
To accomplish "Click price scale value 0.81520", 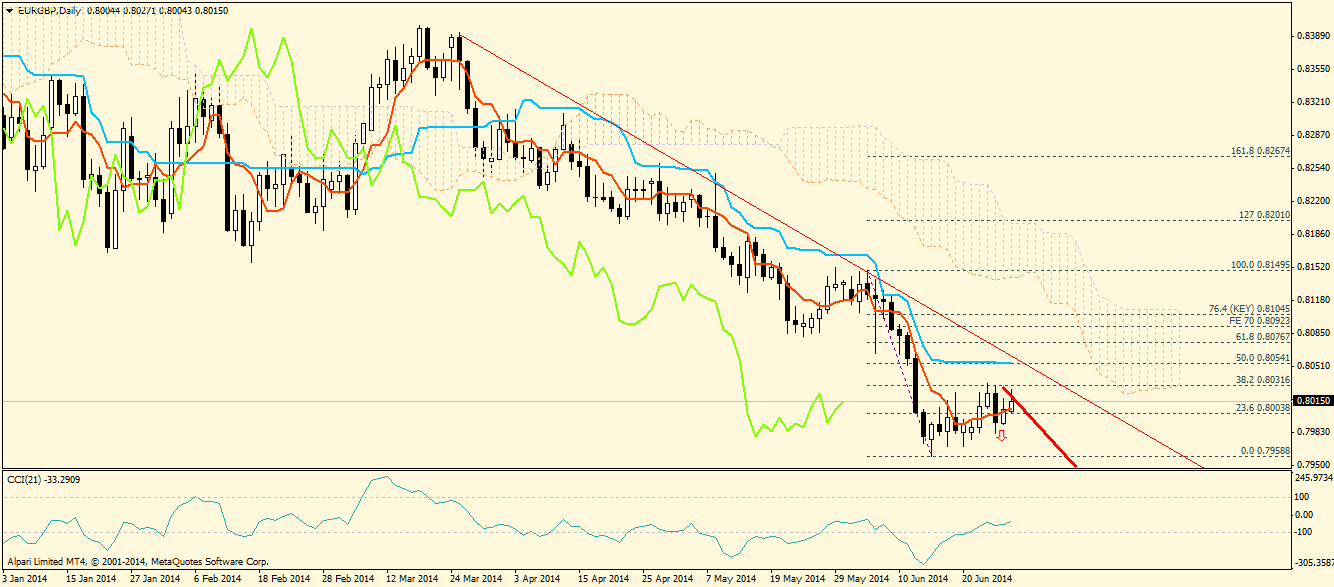I will click(x=1312, y=267).
